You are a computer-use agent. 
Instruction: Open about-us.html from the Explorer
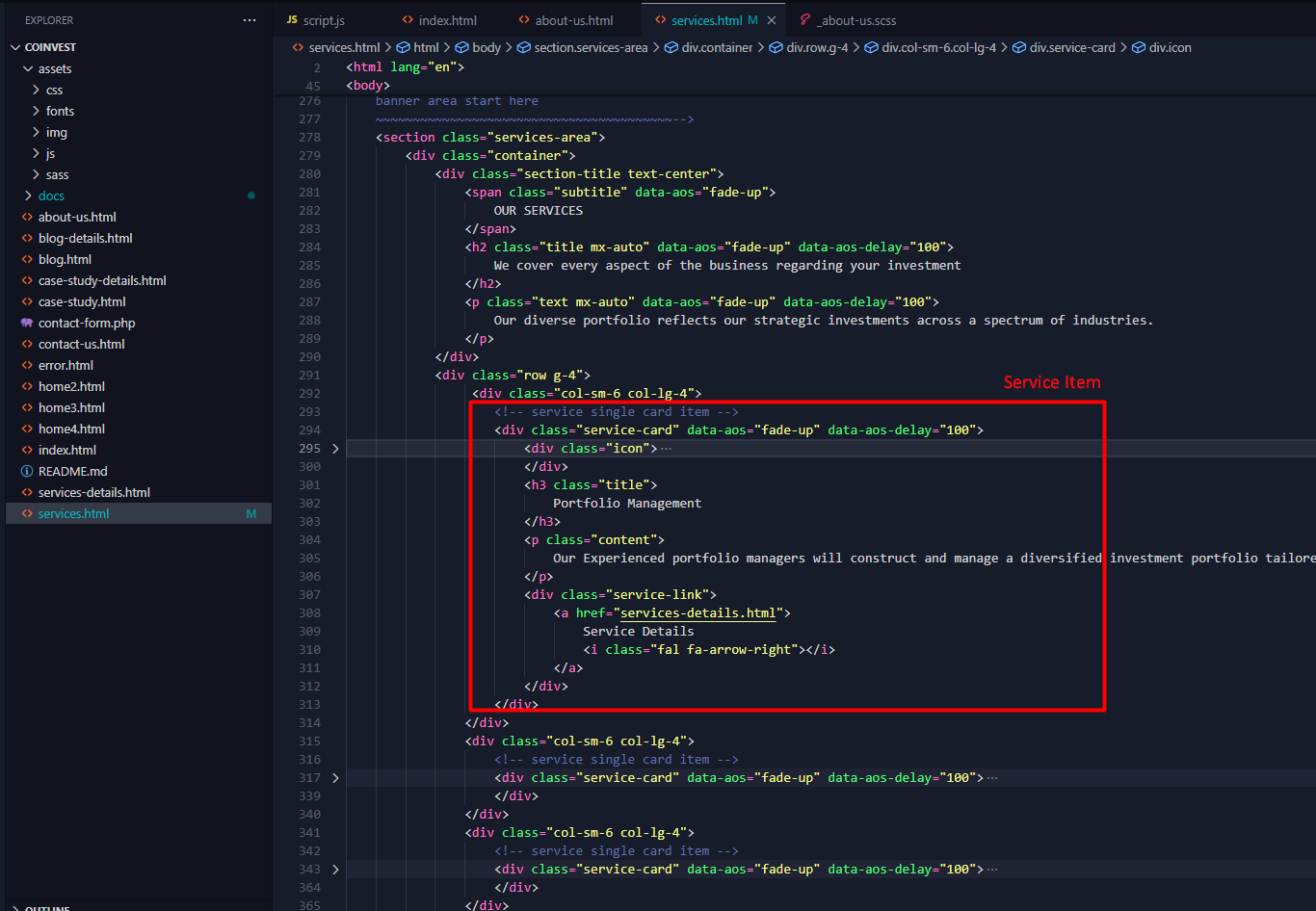click(x=77, y=217)
